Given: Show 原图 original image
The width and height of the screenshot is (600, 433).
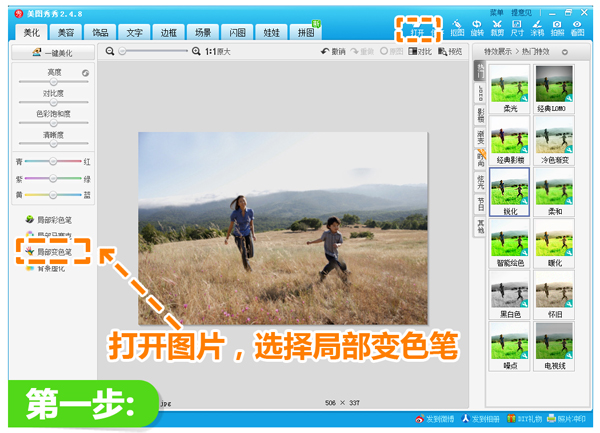Looking at the screenshot, I should 391,51.
